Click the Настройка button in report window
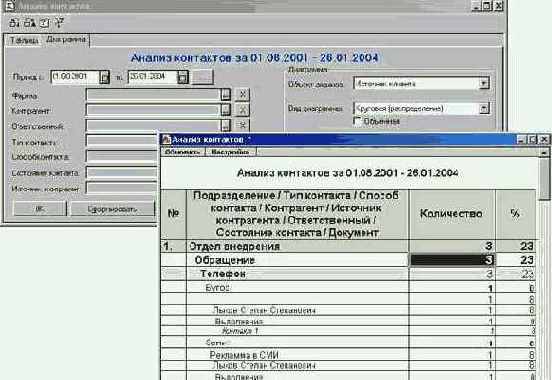The width and height of the screenshot is (552, 380). click(x=231, y=152)
